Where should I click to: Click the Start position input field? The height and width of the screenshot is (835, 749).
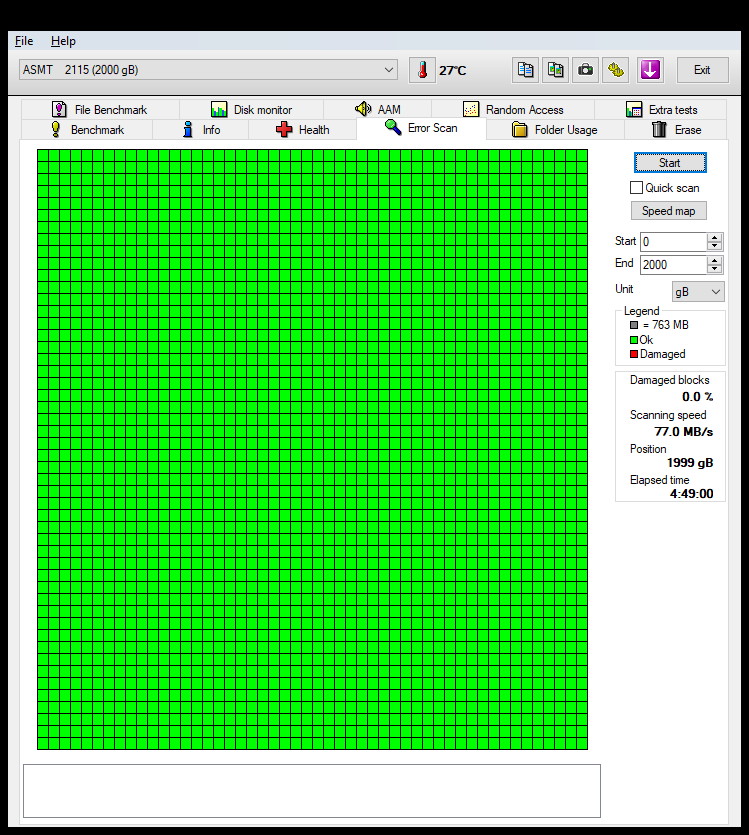(674, 242)
